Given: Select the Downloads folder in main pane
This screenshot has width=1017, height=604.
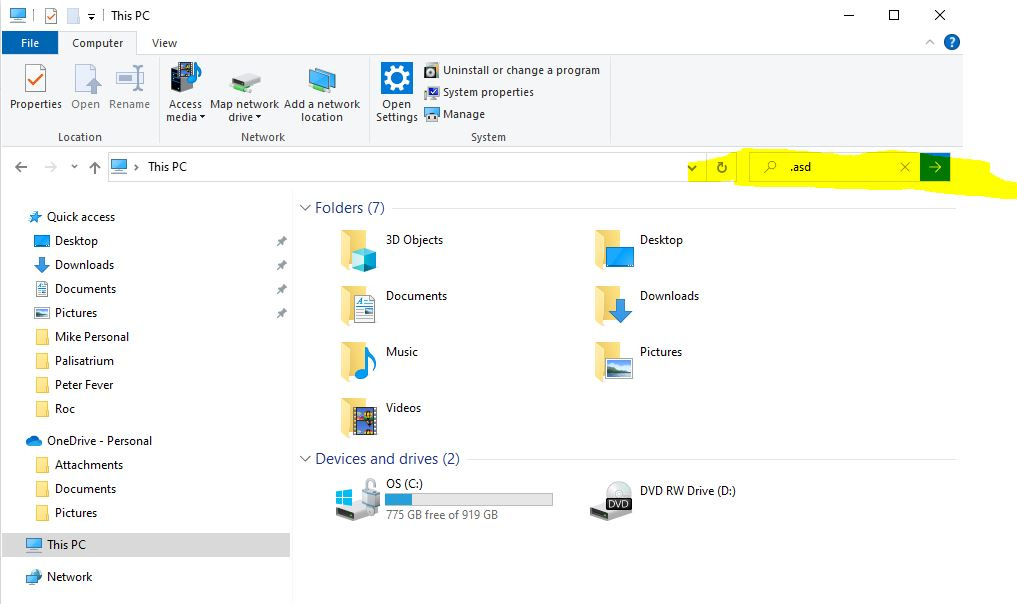Looking at the screenshot, I should tap(647, 306).
